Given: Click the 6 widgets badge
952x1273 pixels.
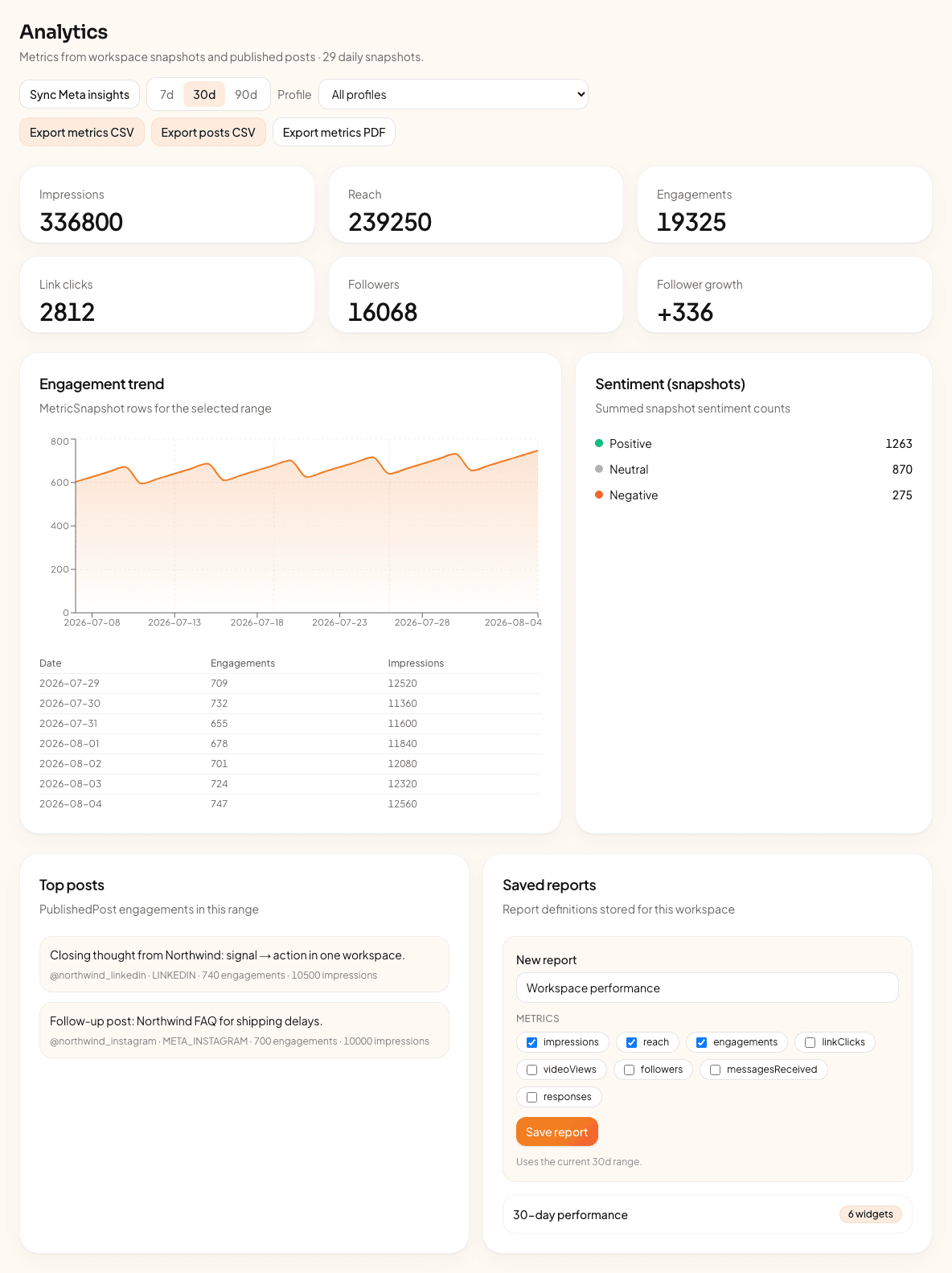Looking at the screenshot, I should [871, 1214].
